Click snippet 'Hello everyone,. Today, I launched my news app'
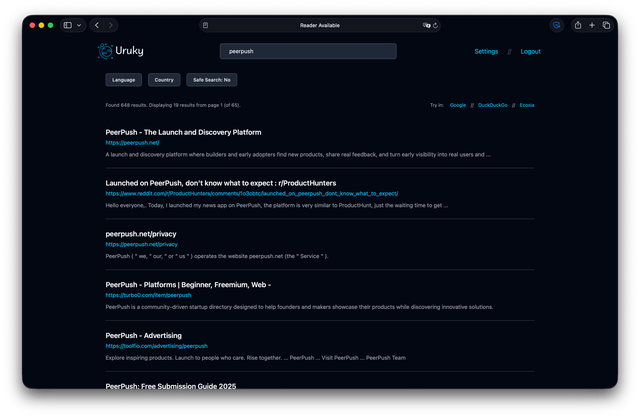This screenshot has width=640, height=418. click(277, 205)
